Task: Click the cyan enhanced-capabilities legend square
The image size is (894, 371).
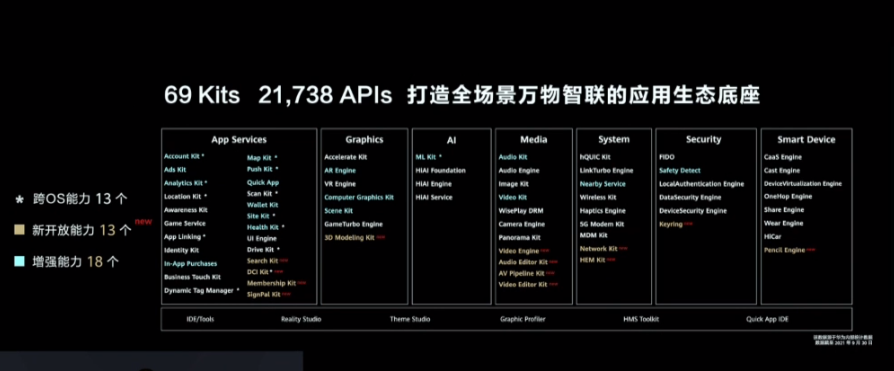Action: click(19, 262)
